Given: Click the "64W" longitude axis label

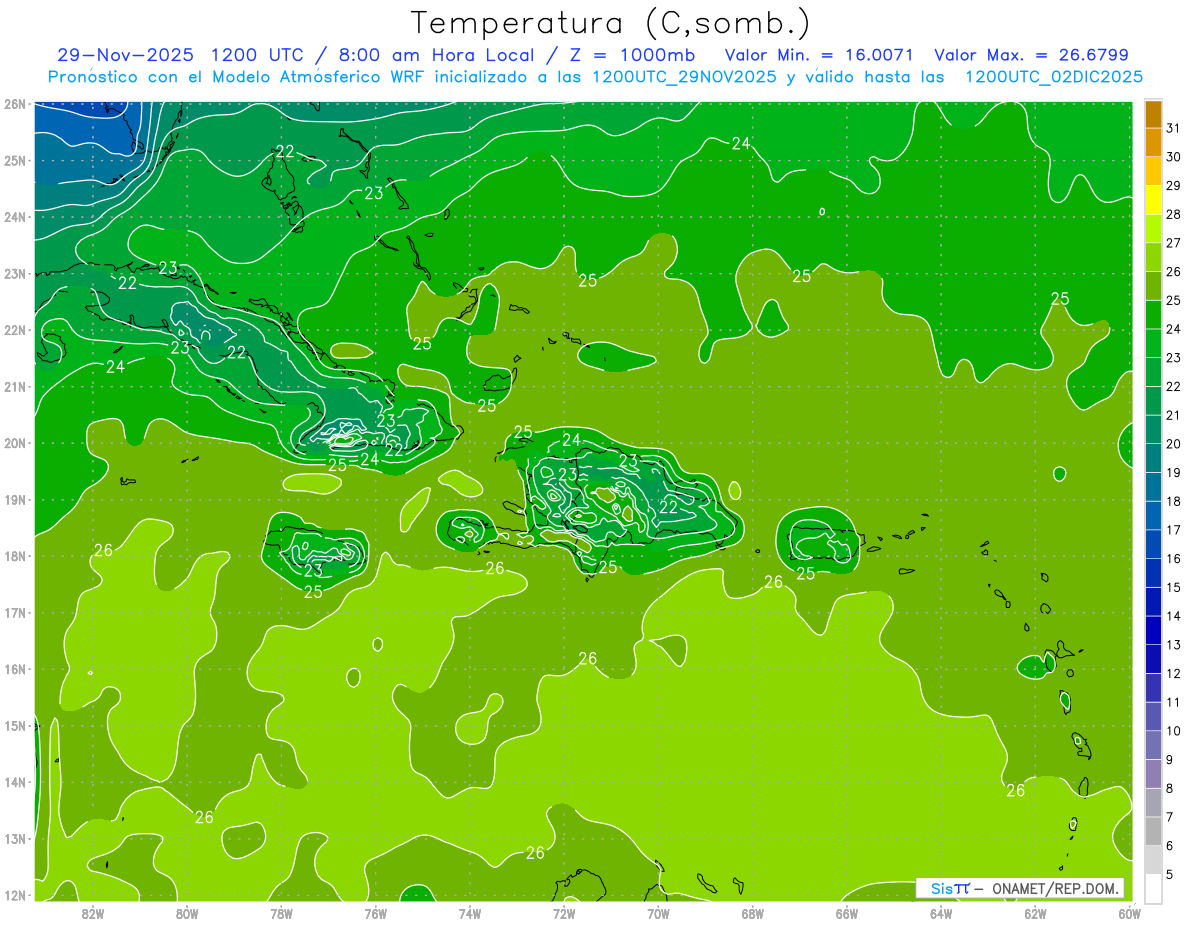Looking at the screenshot, I should pos(940,912).
